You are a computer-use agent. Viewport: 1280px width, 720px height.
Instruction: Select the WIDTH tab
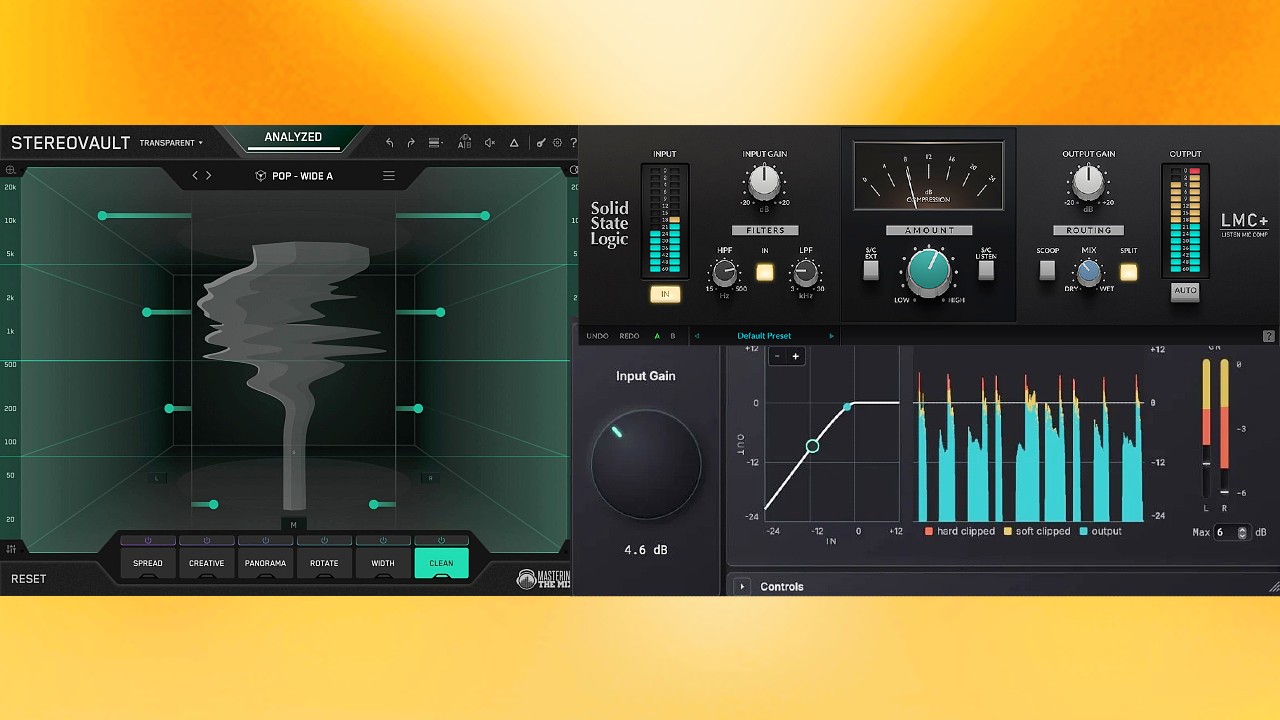click(x=383, y=563)
